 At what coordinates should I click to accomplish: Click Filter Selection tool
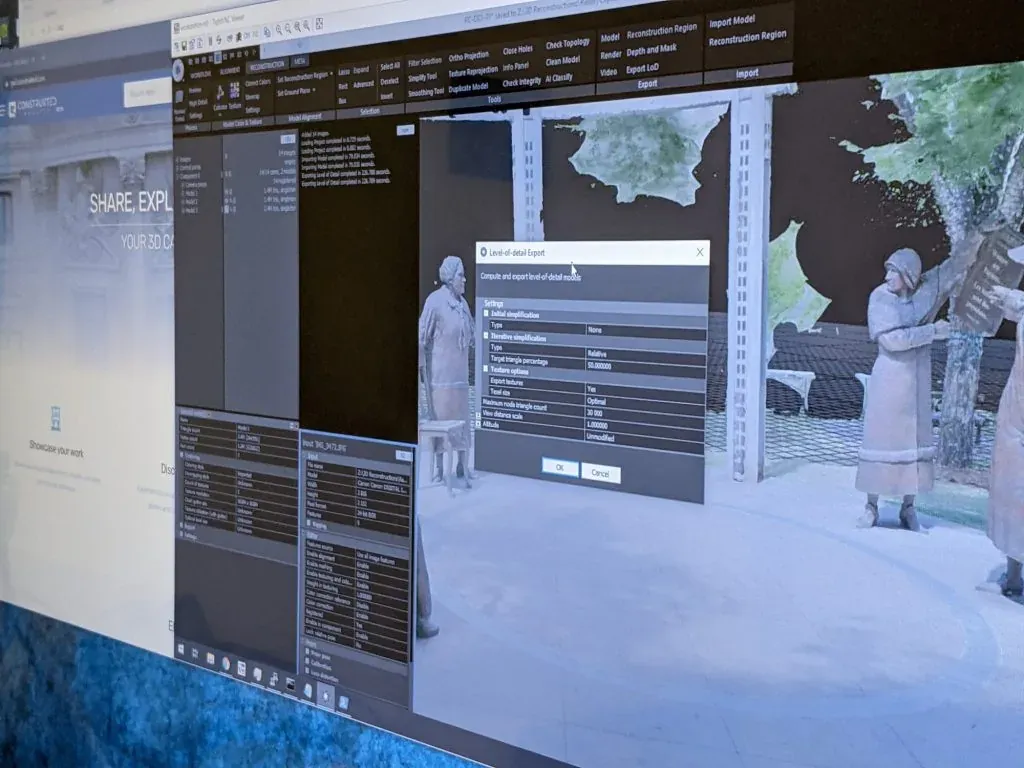(x=425, y=63)
